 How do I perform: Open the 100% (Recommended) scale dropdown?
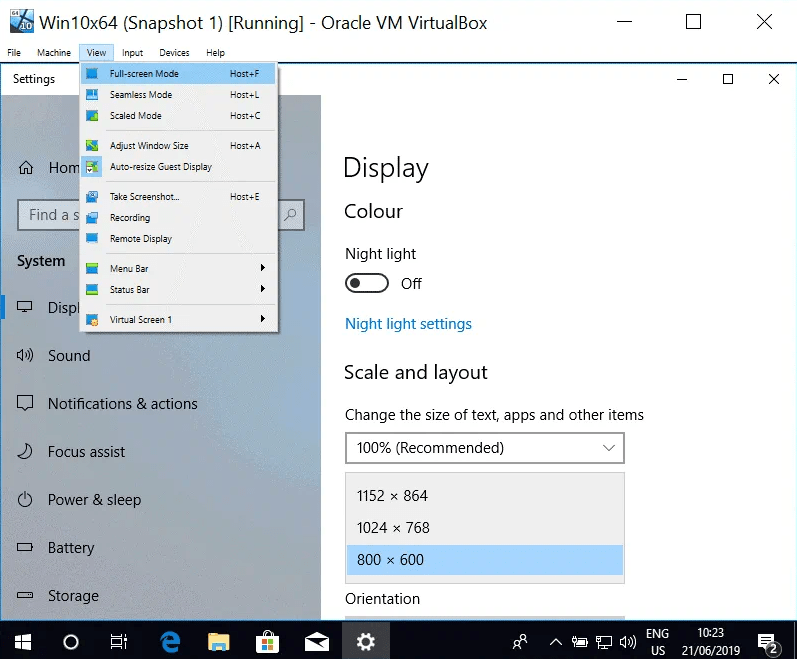[484, 448]
